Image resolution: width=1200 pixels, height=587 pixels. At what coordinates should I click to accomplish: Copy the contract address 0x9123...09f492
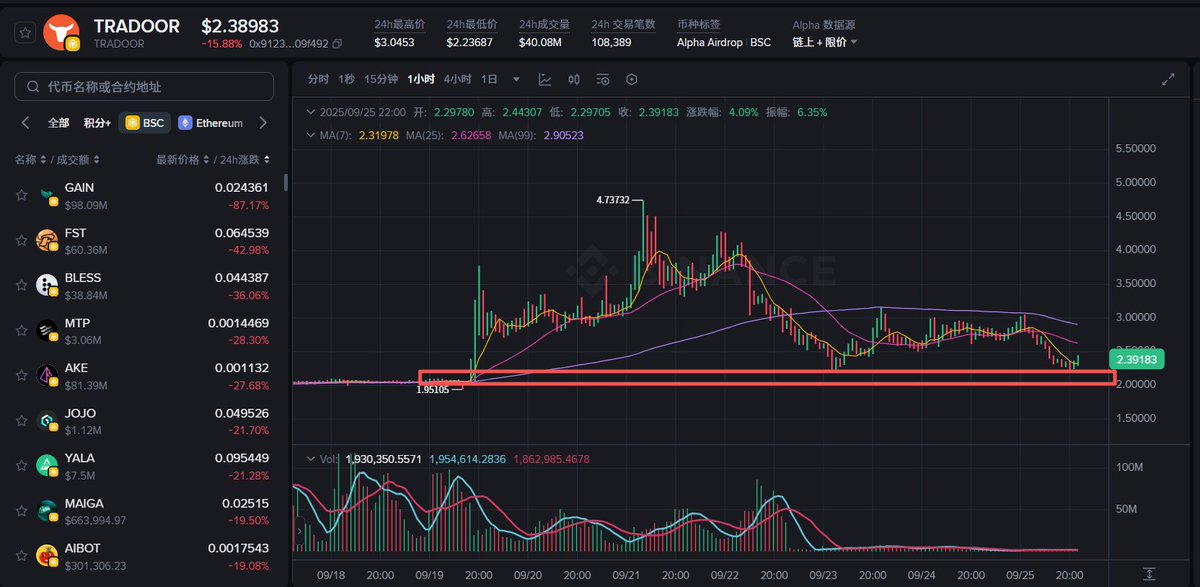click(x=337, y=43)
